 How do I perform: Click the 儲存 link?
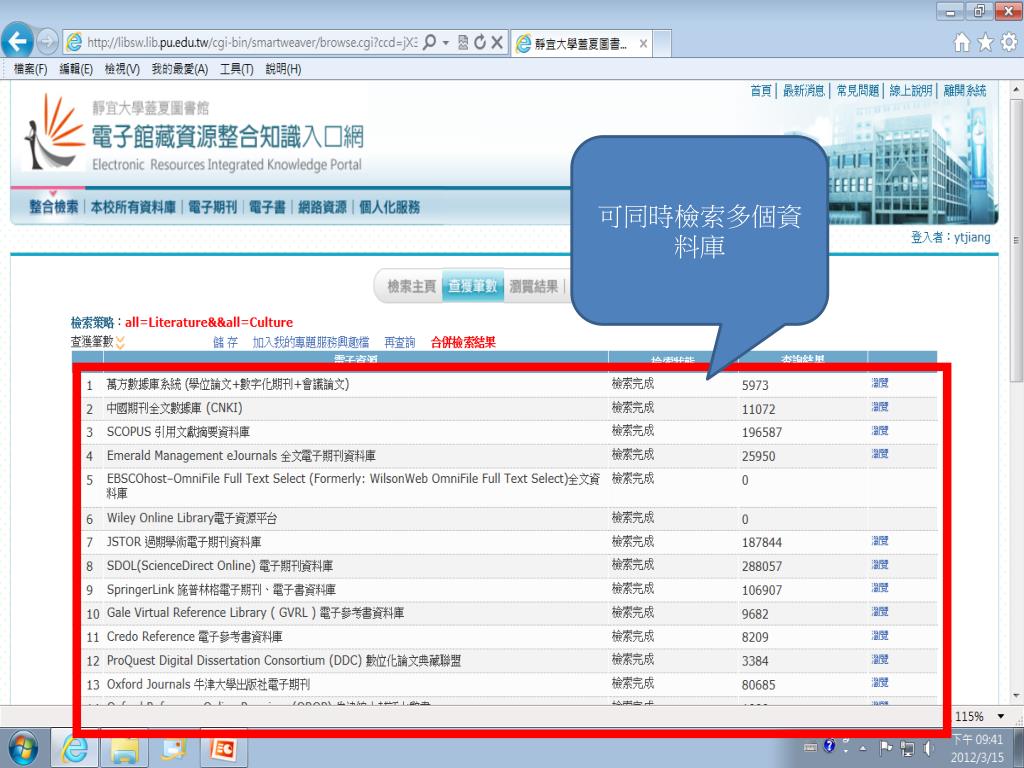pos(225,342)
